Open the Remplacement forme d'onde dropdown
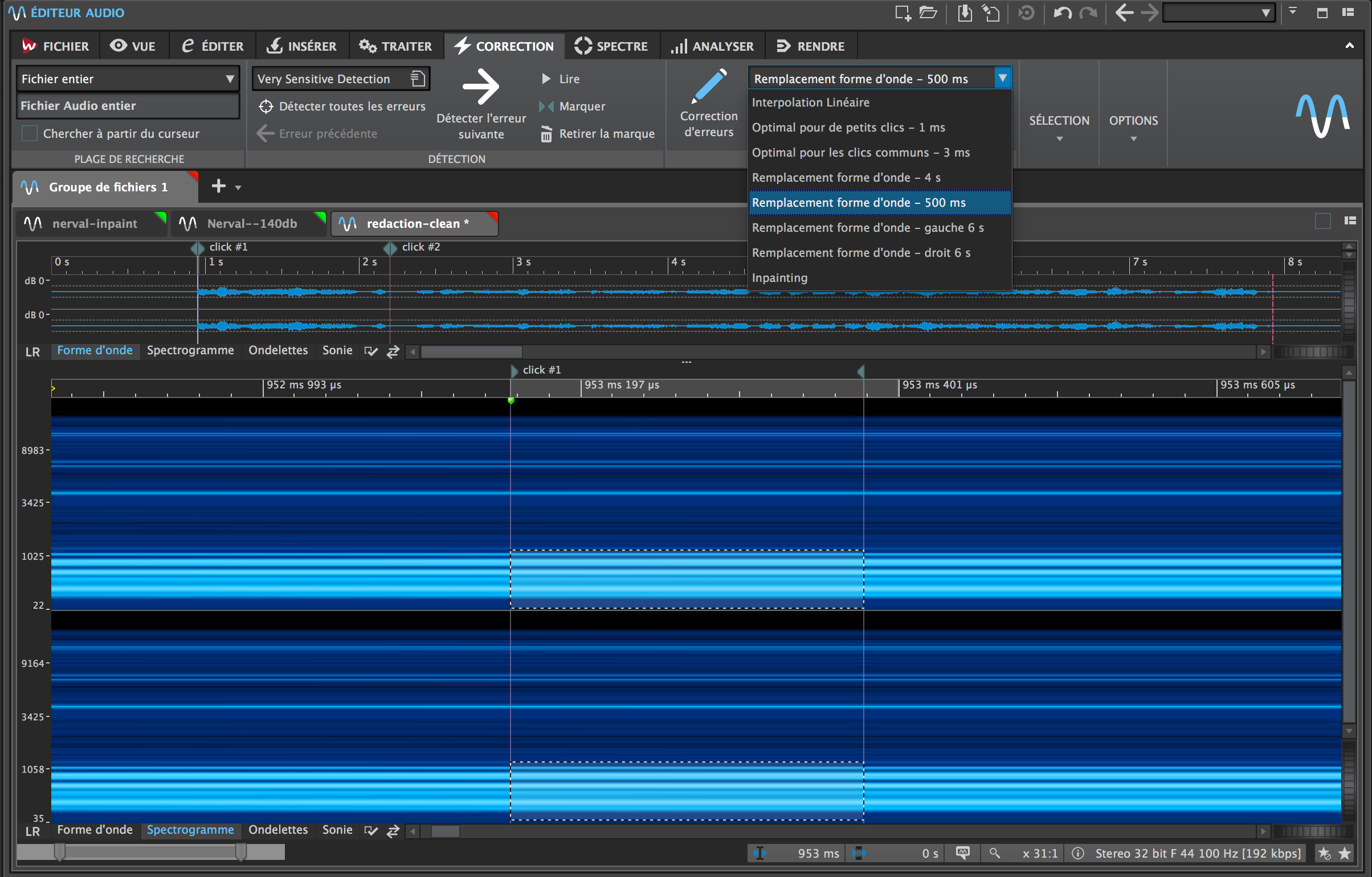1372x877 pixels. pos(1003,78)
